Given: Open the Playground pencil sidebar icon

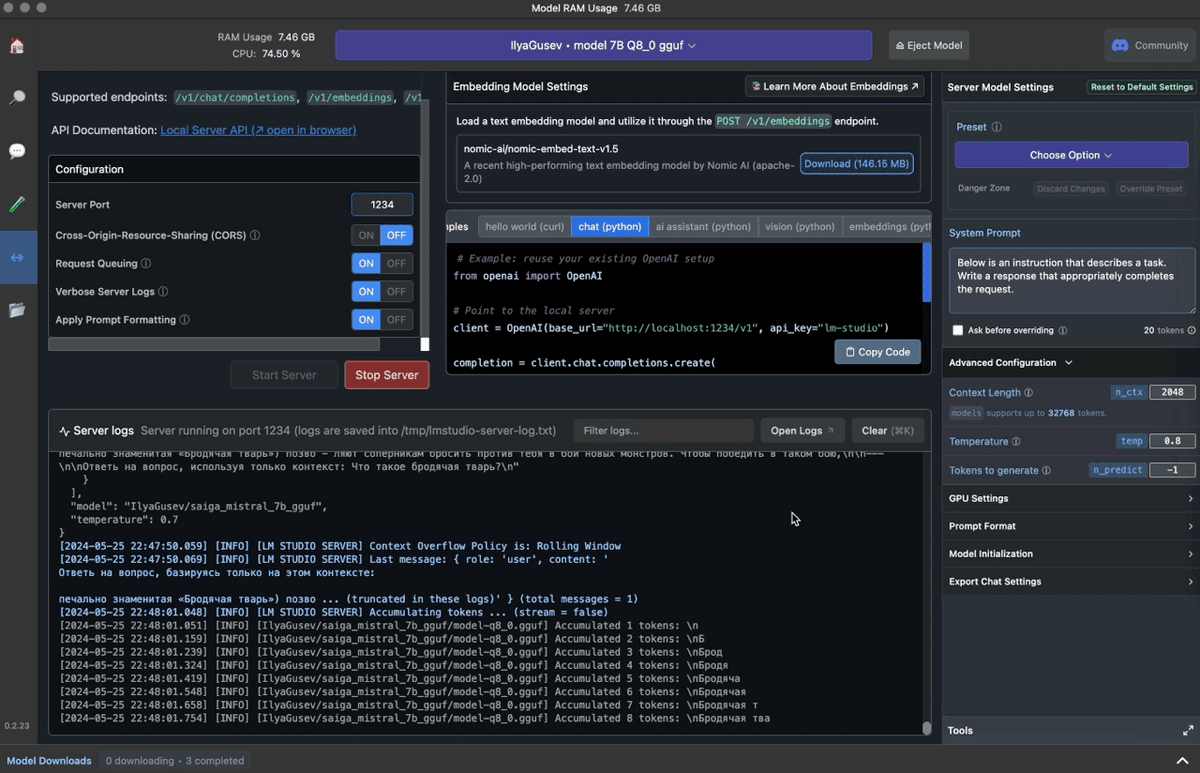Looking at the screenshot, I should pyautogui.click(x=17, y=204).
